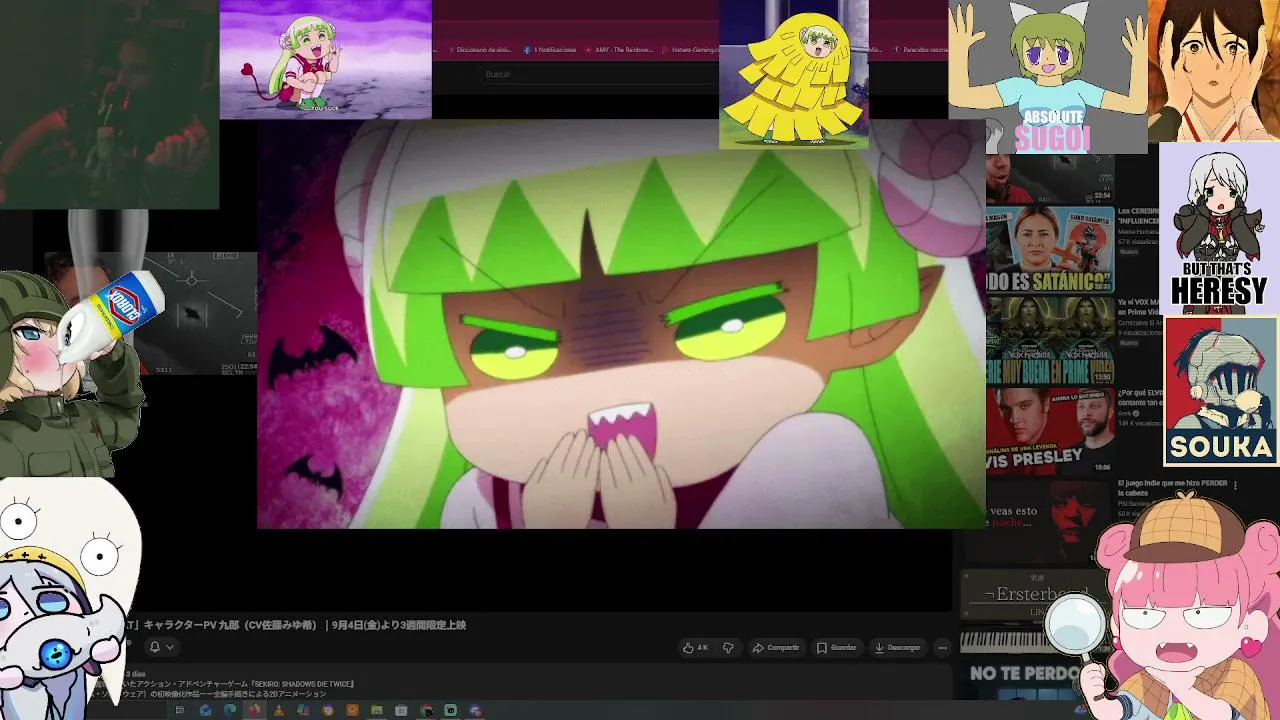This screenshot has height=720, width=1280.
Task: Open File Explorer folder in the taskbar
Action: pyautogui.click(x=376, y=710)
